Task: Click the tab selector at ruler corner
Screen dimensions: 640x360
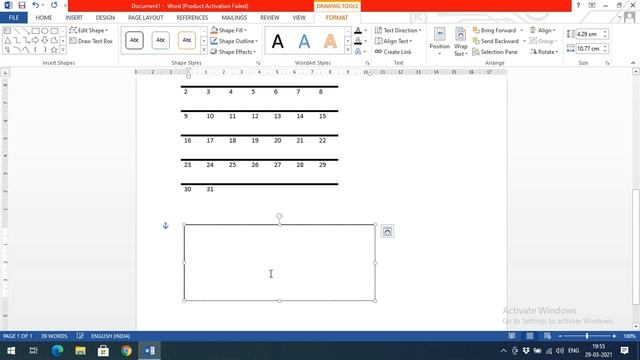Action: tap(5, 72)
